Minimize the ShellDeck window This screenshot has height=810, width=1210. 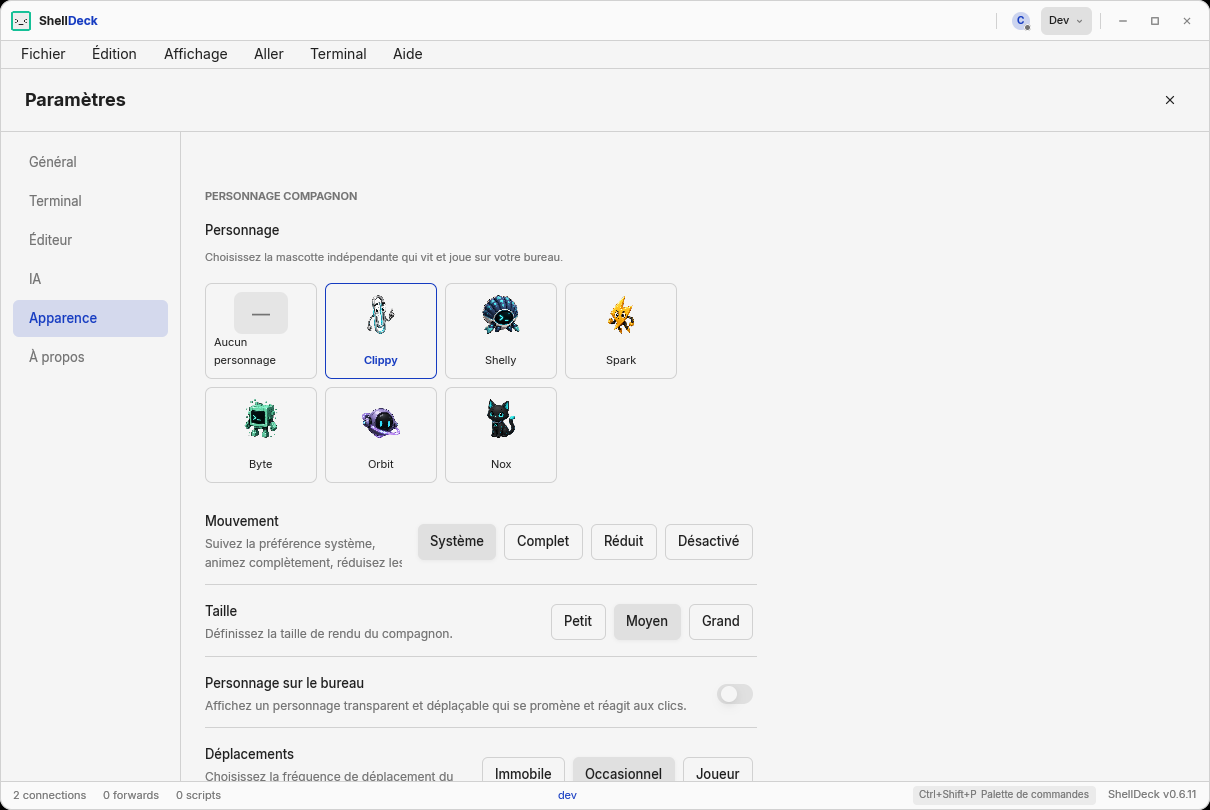click(x=1123, y=21)
